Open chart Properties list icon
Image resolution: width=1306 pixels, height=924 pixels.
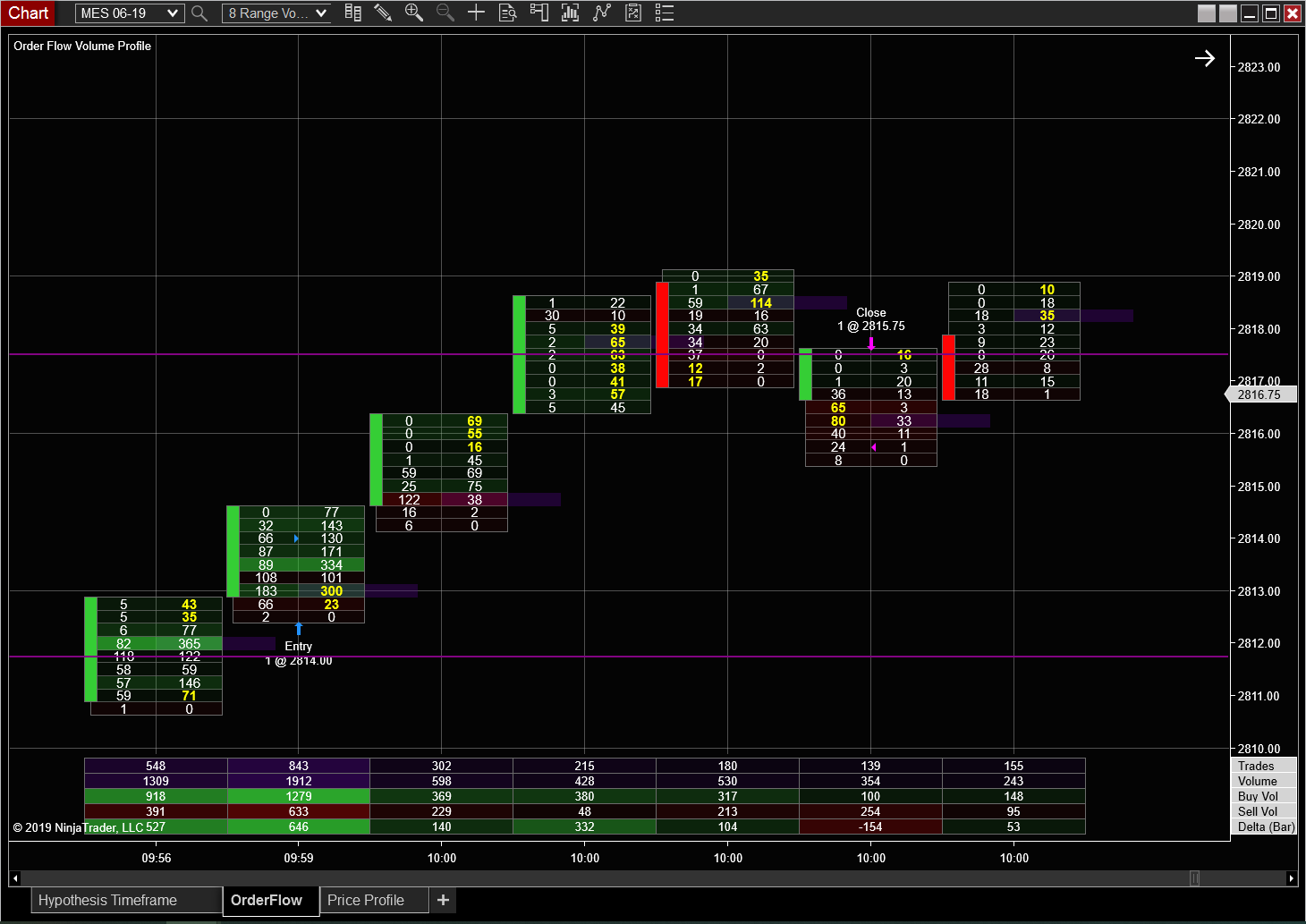point(664,13)
